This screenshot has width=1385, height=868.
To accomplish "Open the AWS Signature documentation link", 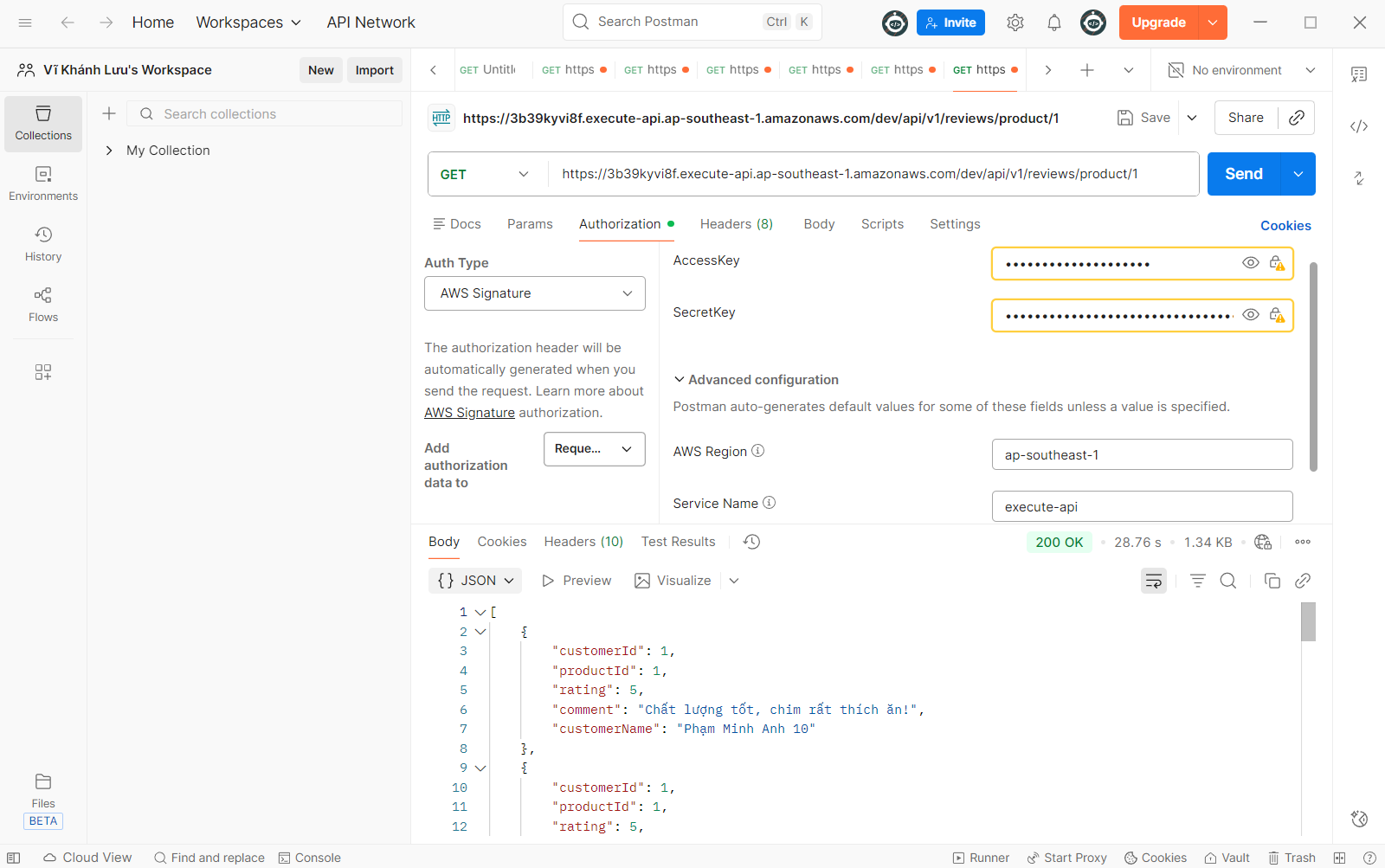I will (x=469, y=413).
